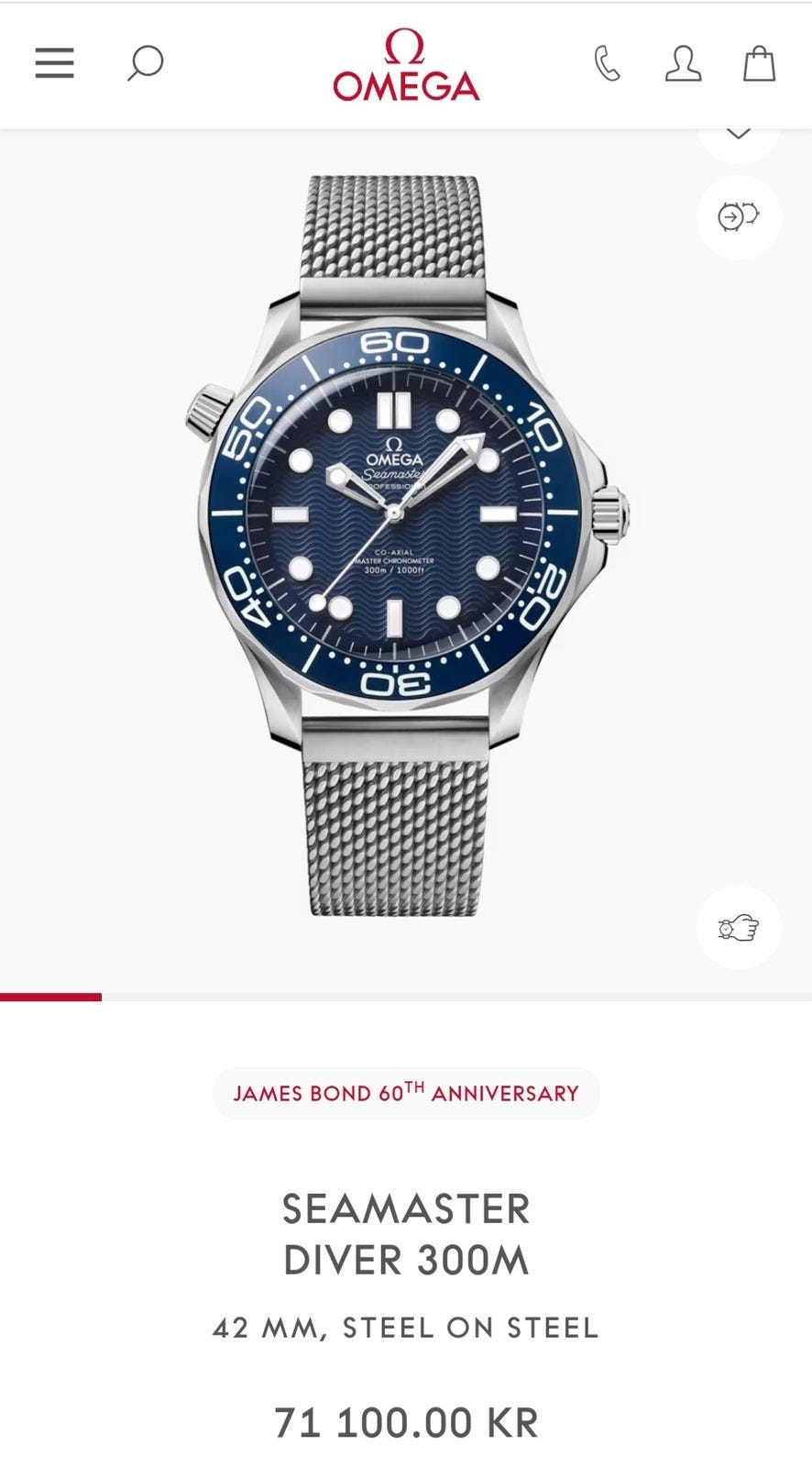812x1467 pixels.
Task: Open the user account icon
Action: coord(683,64)
